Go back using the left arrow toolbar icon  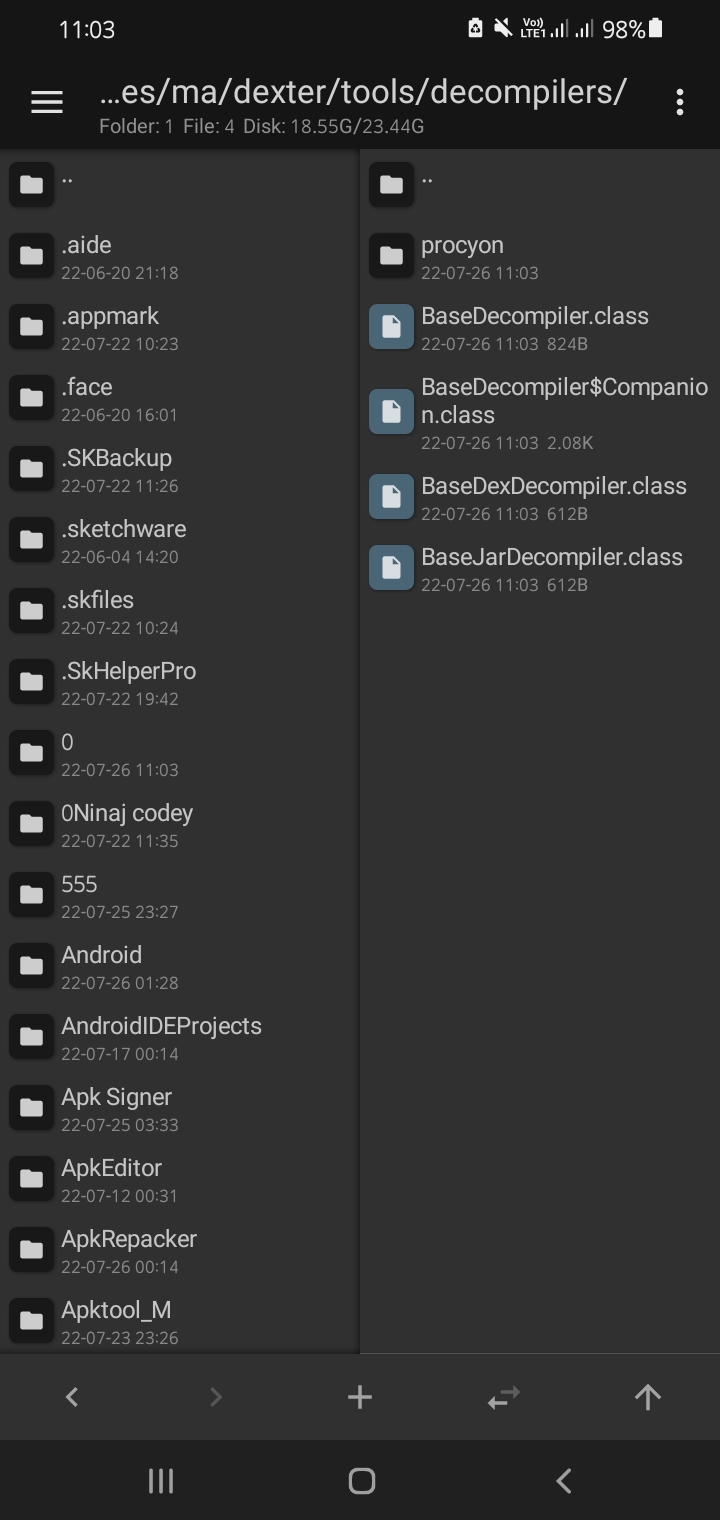[71, 1397]
